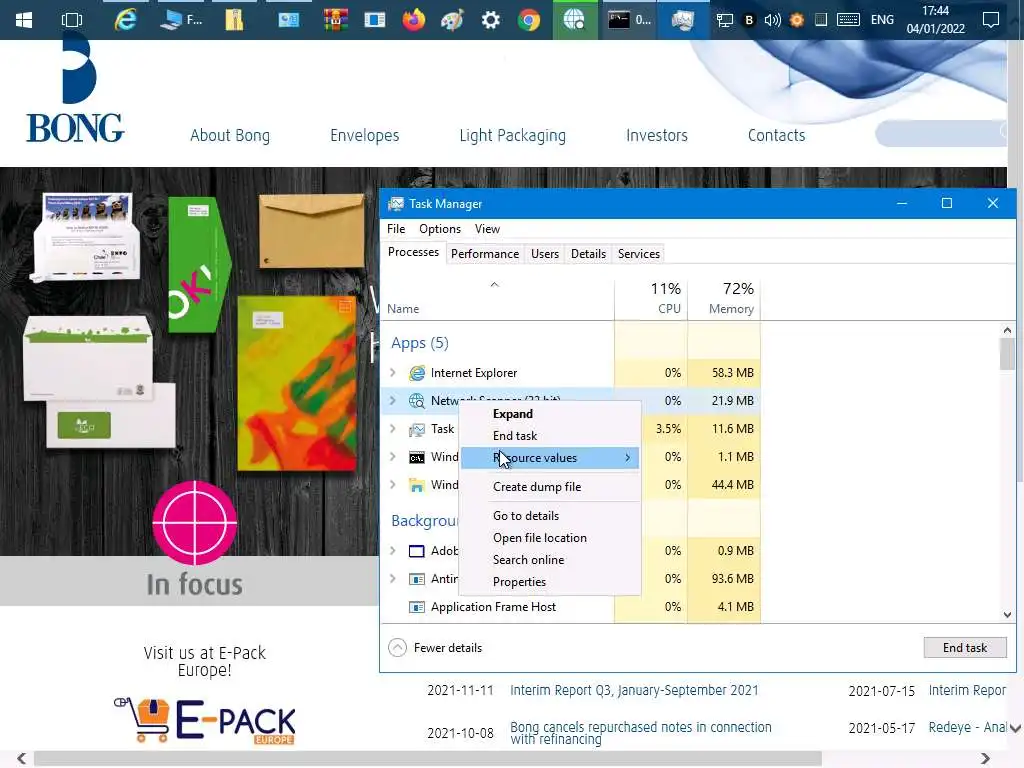Click the volume speaker tray icon
This screenshot has width=1024, height=768.
tap(773, 20)
